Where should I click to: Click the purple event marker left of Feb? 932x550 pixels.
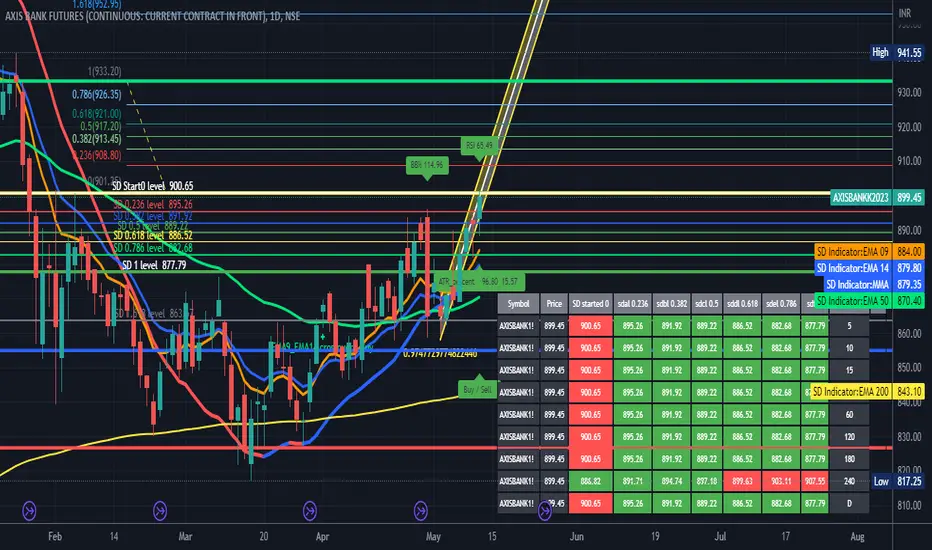click(29, 510)
